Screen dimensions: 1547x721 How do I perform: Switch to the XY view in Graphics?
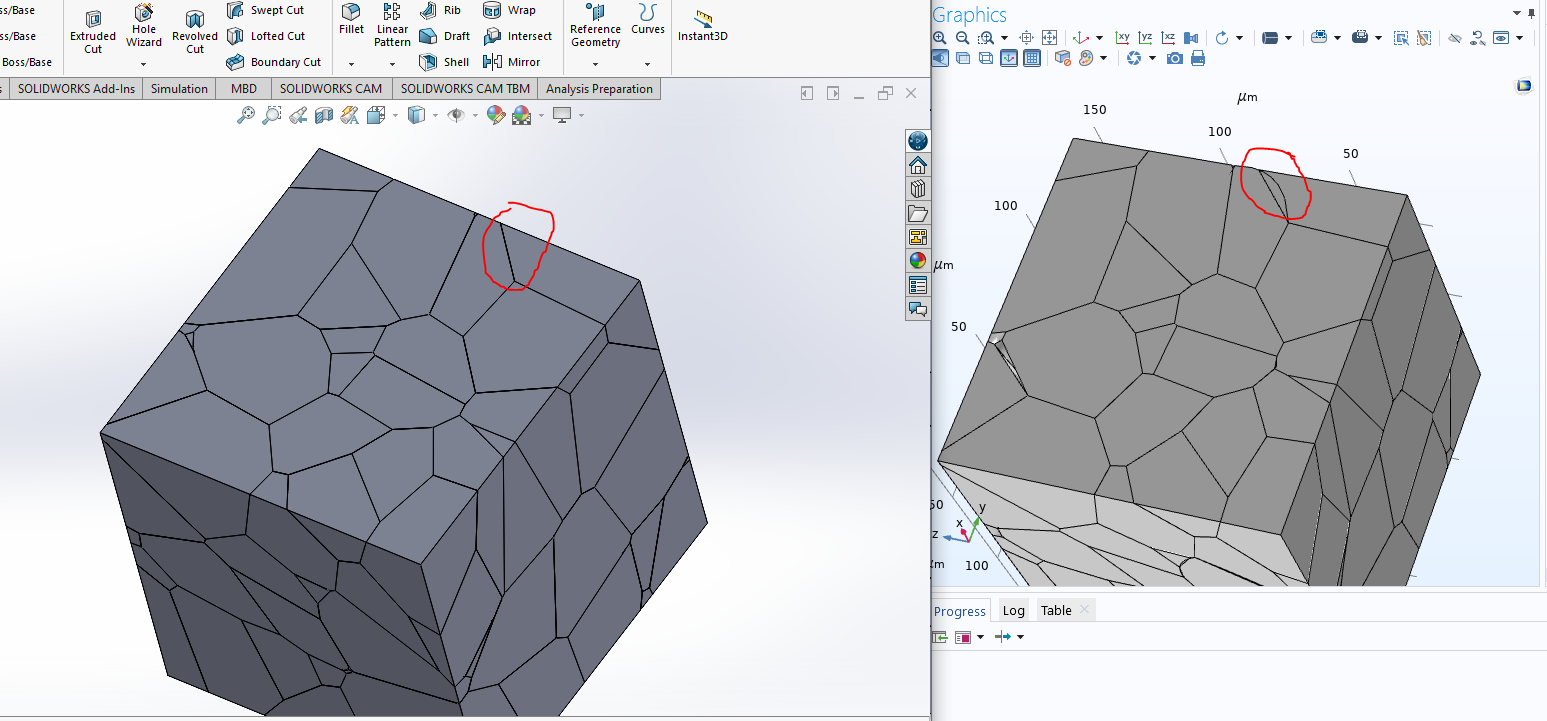1123,38
